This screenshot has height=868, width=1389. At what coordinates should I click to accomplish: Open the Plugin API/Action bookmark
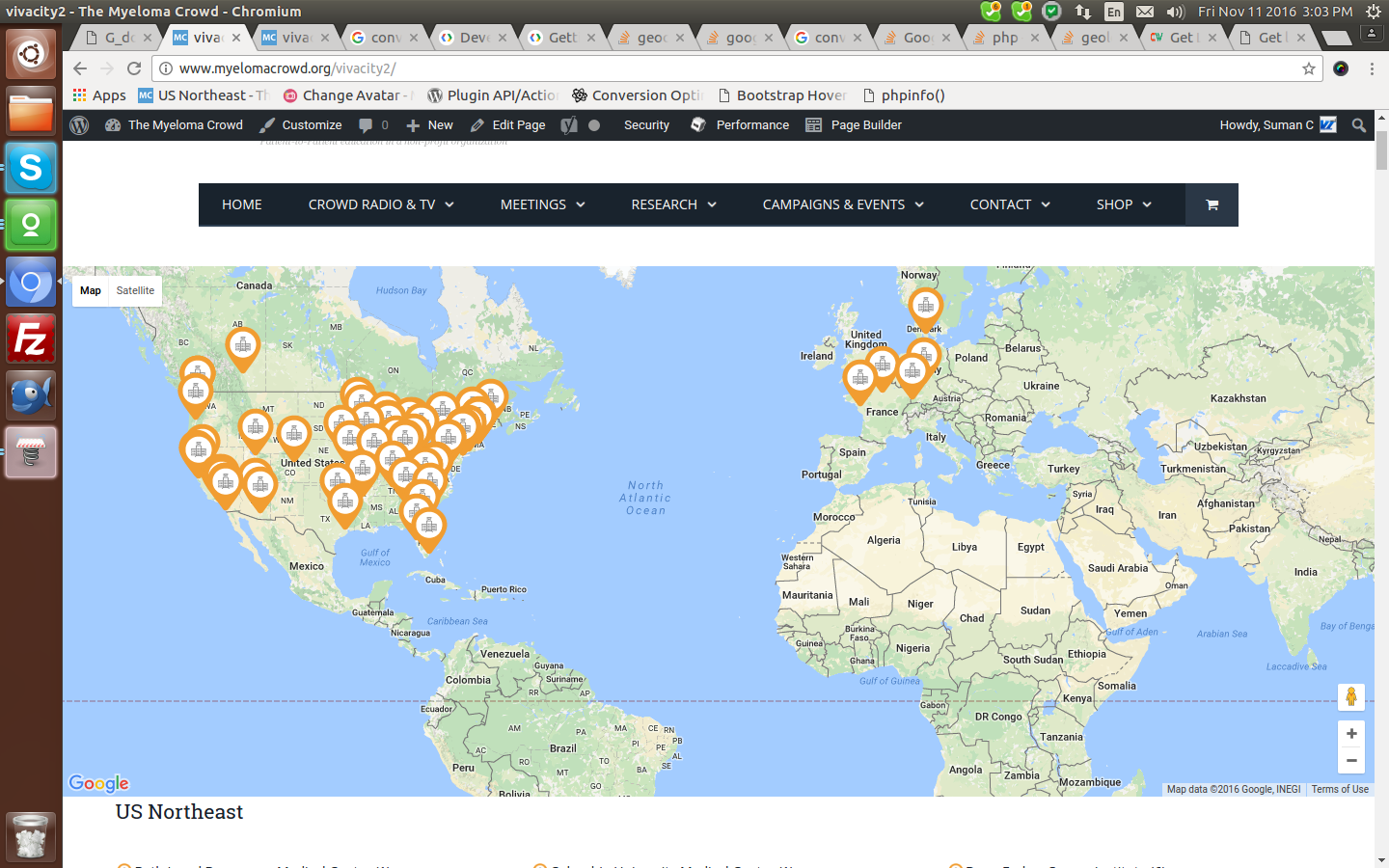(x=493, y=95)
